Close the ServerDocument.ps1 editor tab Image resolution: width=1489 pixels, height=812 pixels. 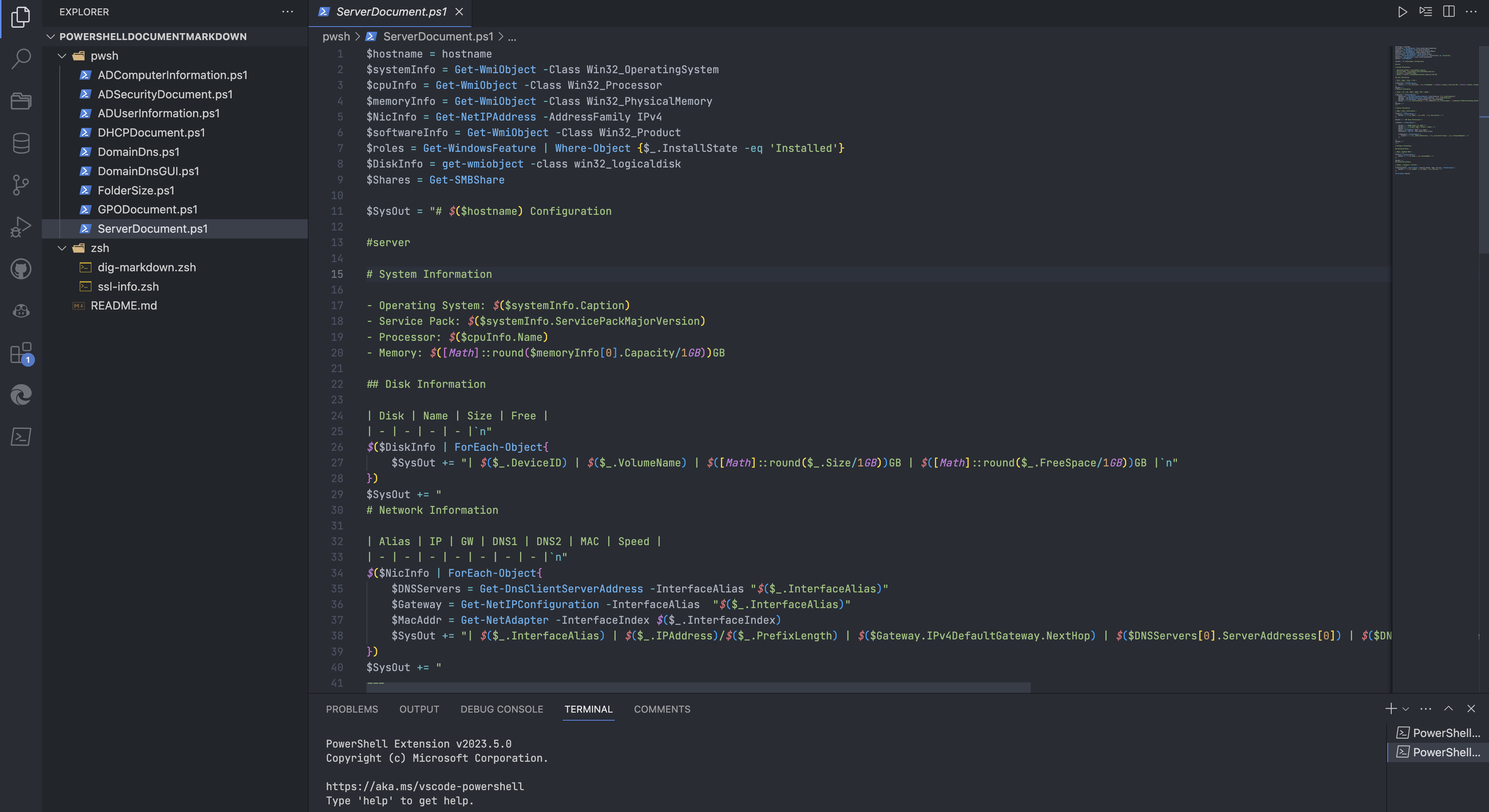(x=459, y=12)
